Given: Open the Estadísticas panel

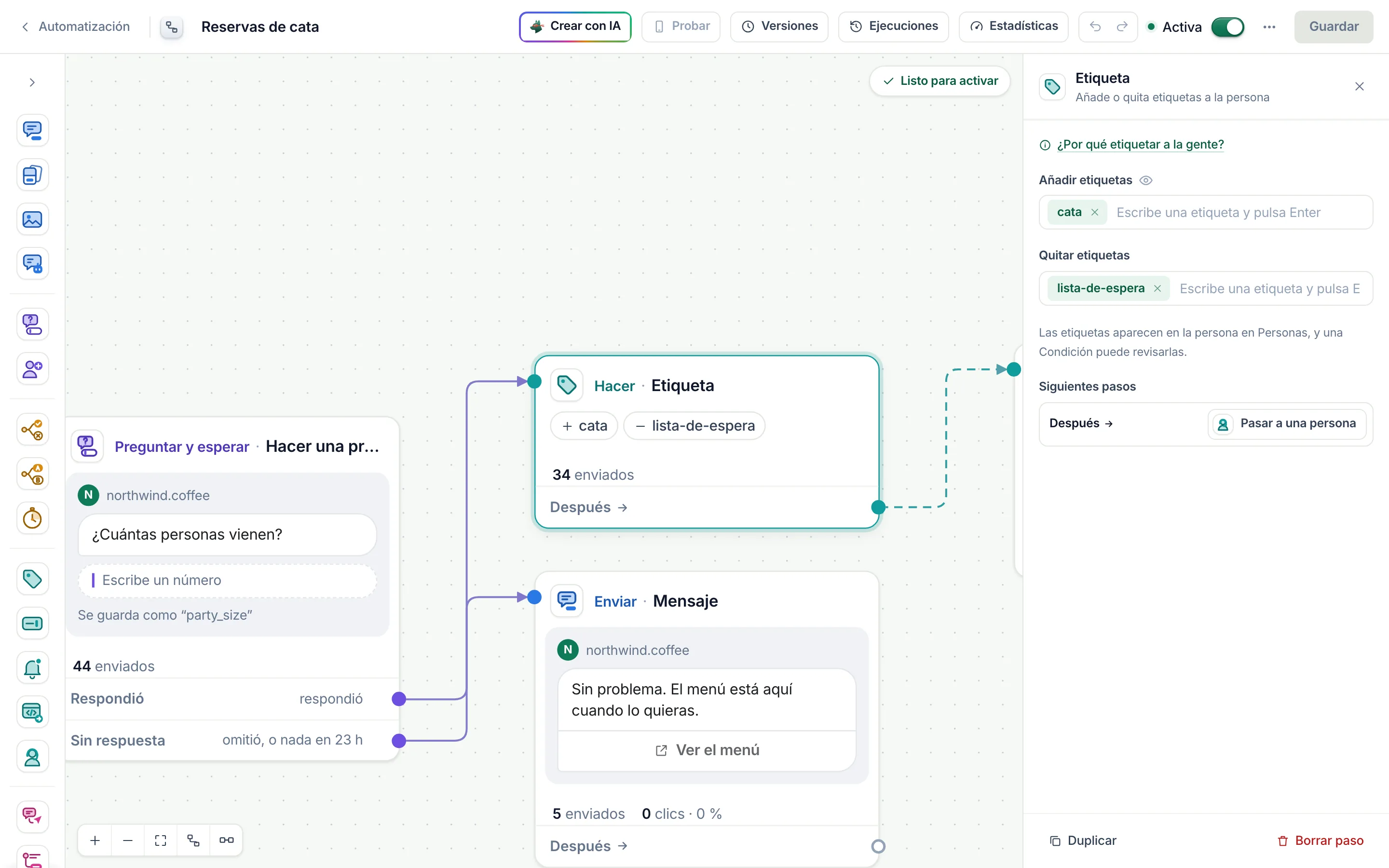Looking at the screenshot, I should coord(1014,27).
